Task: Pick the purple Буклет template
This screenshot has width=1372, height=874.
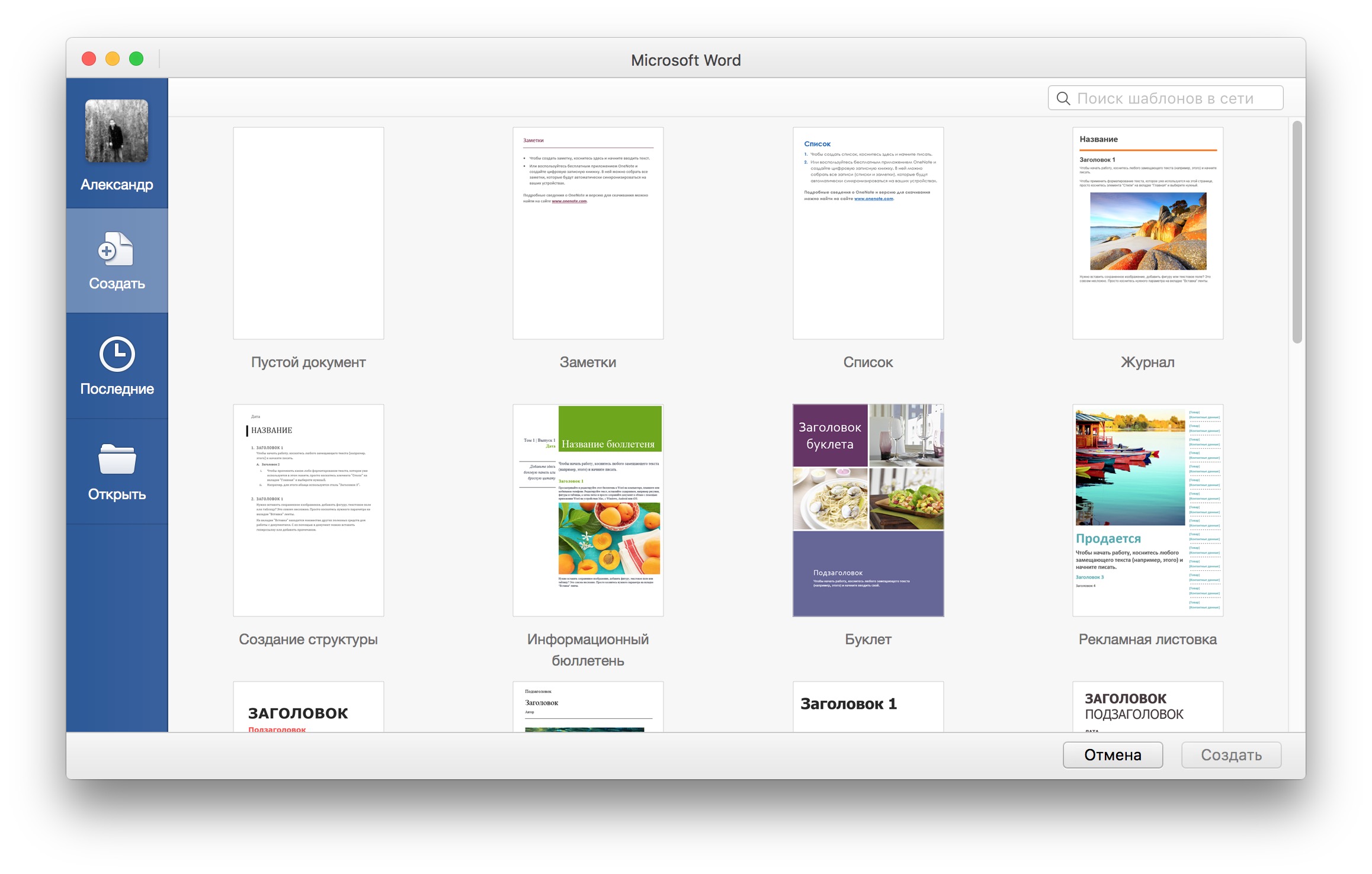Action: (x=868, y=510)
